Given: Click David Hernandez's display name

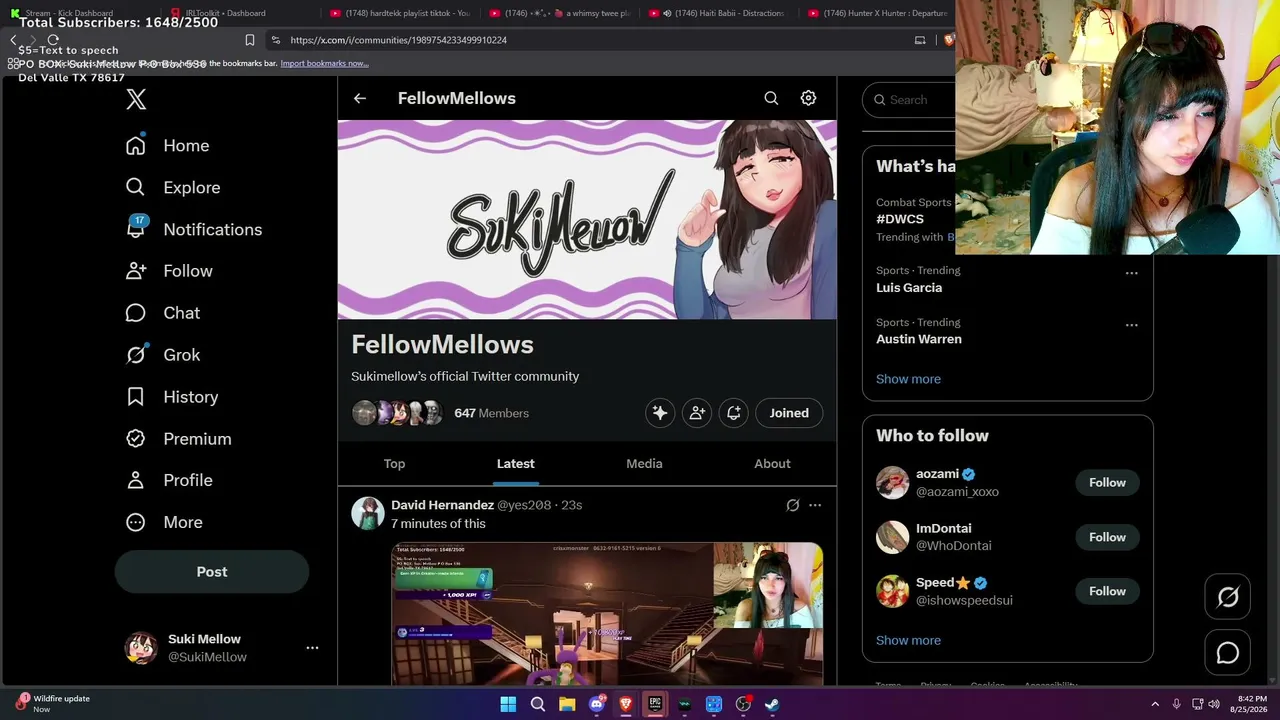Looking at the screenshot, I should point(442,505).
